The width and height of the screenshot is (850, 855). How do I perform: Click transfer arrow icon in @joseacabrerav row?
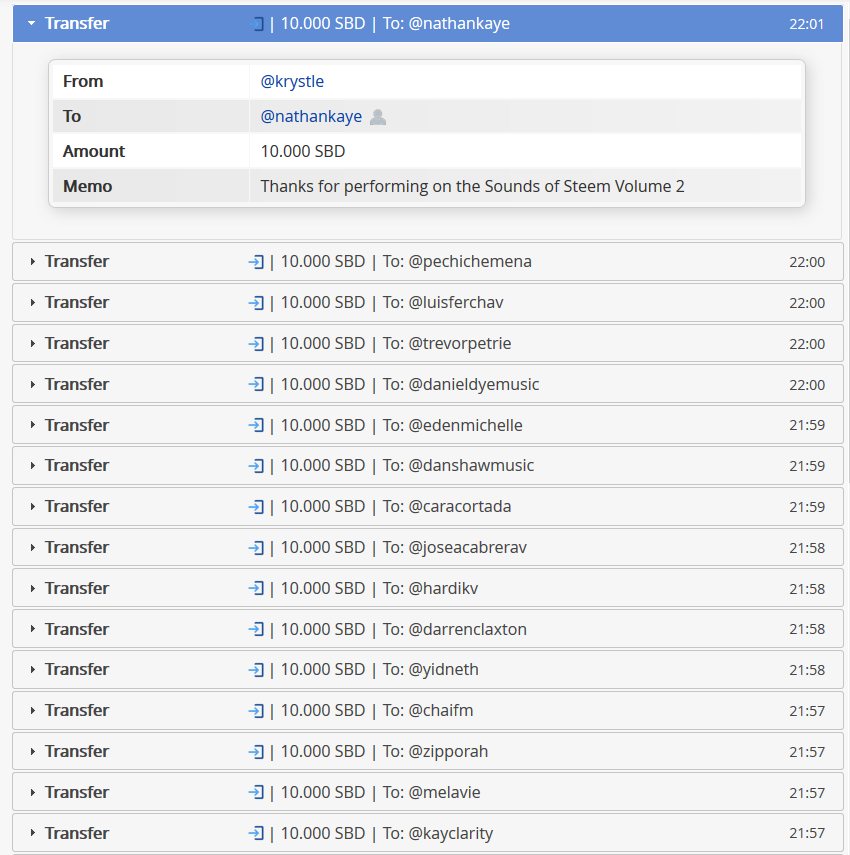256,548
